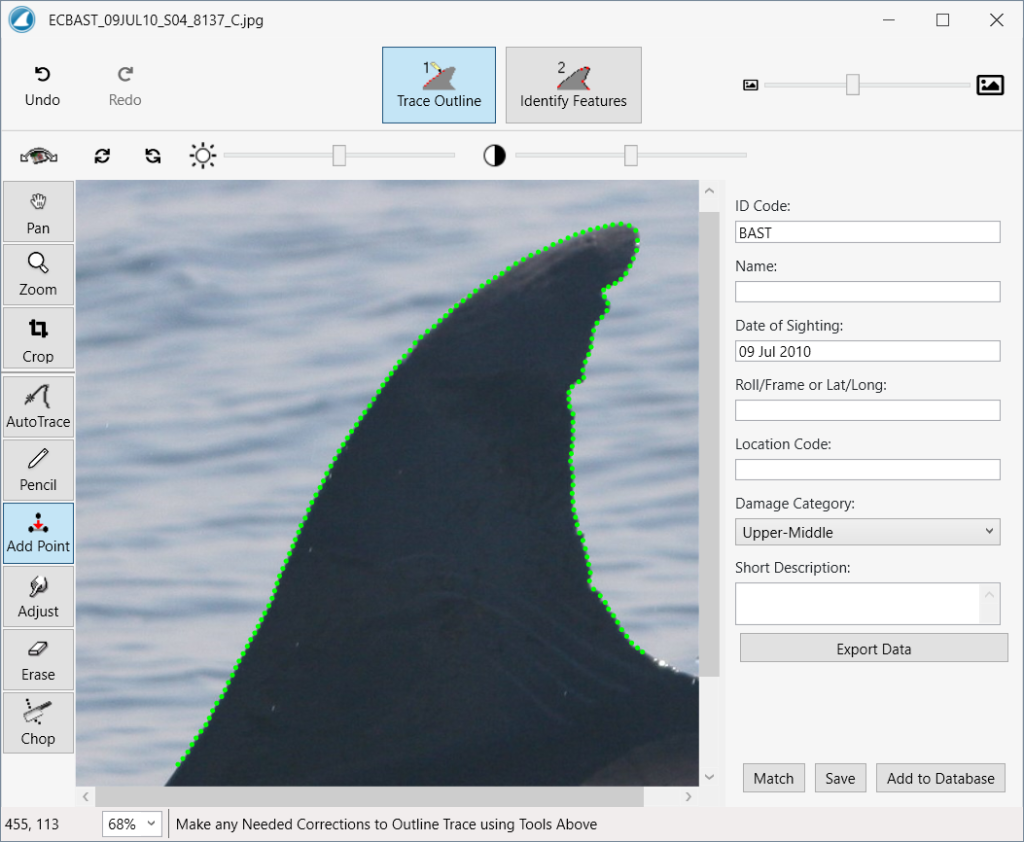Switch to Identify Features step
1024x842 pixels.
point(573,85)
